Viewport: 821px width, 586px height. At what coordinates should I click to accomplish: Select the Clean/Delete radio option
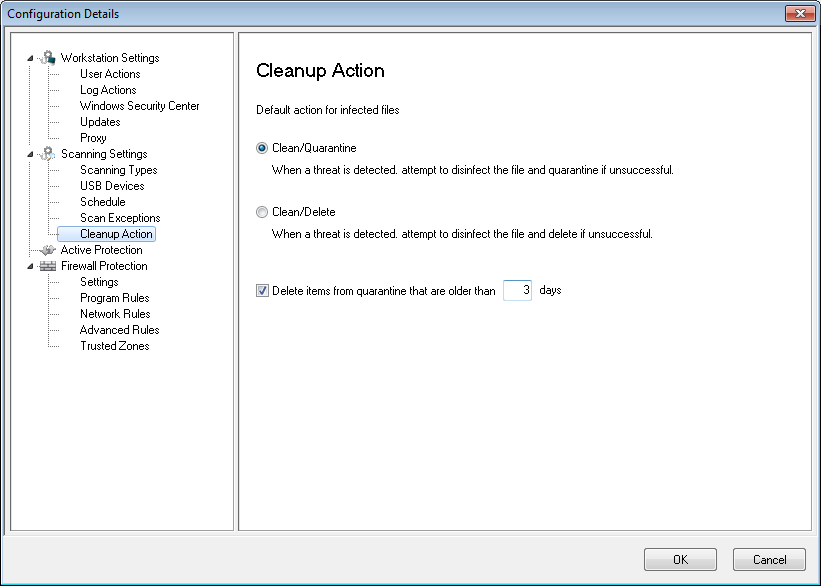(x=262, y=212)
